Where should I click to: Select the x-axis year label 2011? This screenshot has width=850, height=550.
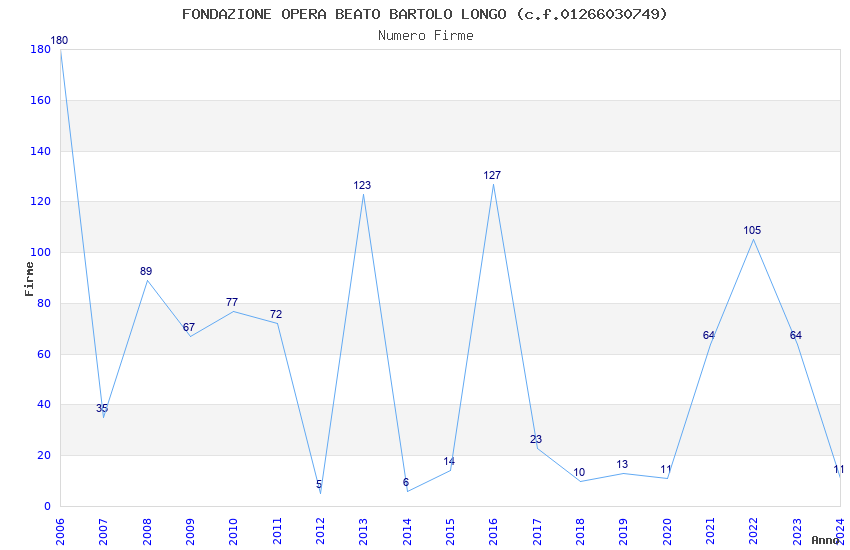coord(276,531)
